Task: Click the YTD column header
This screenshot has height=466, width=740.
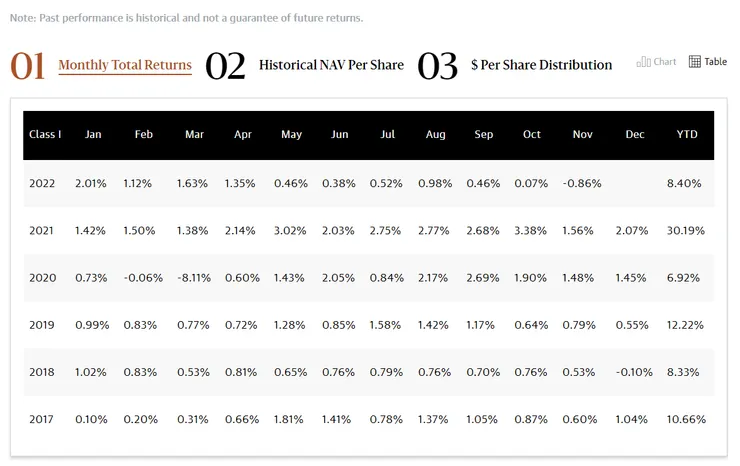Action: tap(687, 134)
